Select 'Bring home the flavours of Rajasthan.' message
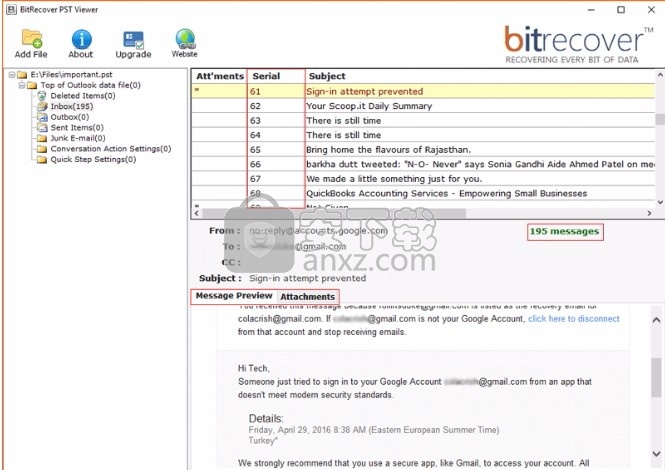 [x=423, y=150]
